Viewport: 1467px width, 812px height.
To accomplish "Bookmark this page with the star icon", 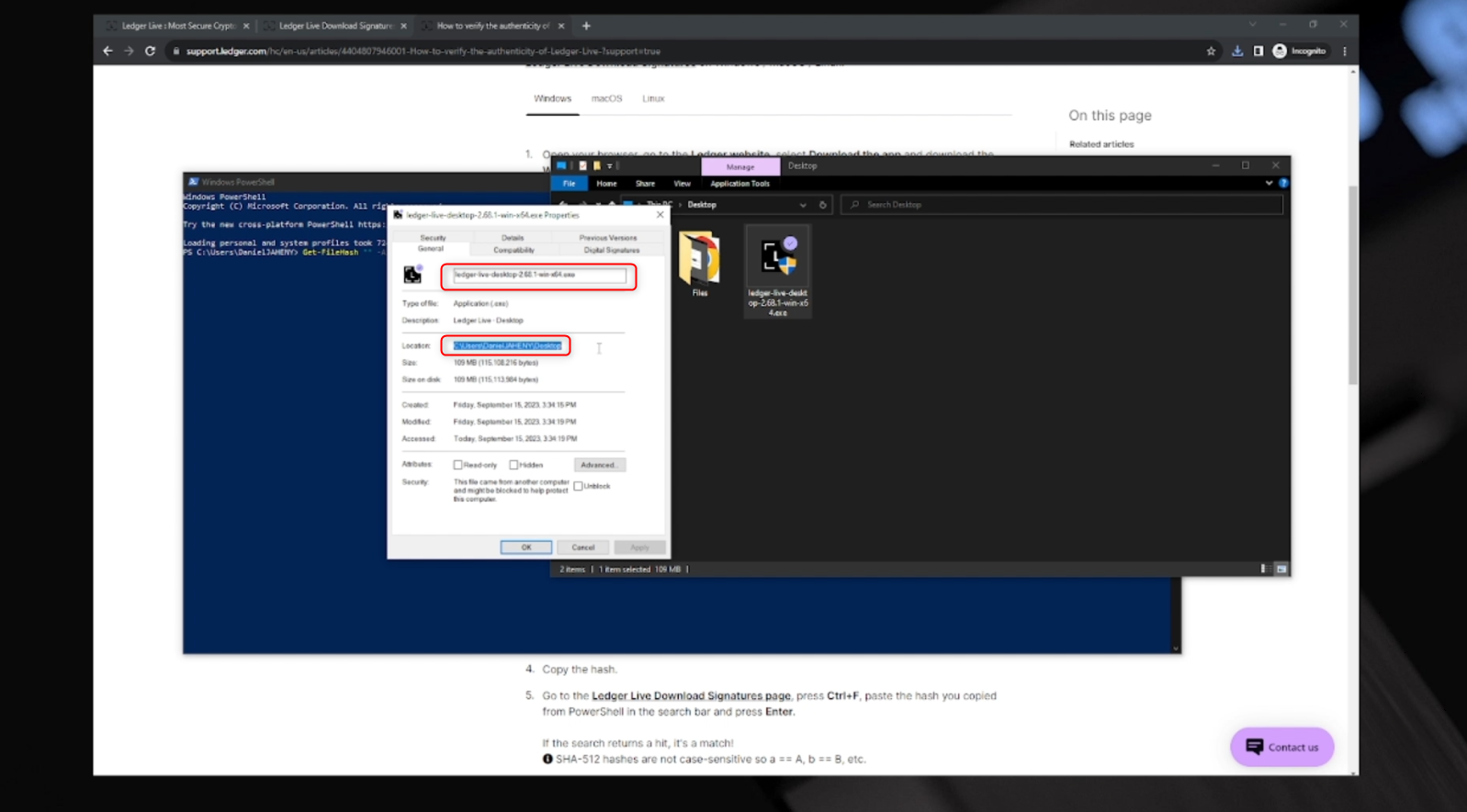I will [x=1211, y=51].
